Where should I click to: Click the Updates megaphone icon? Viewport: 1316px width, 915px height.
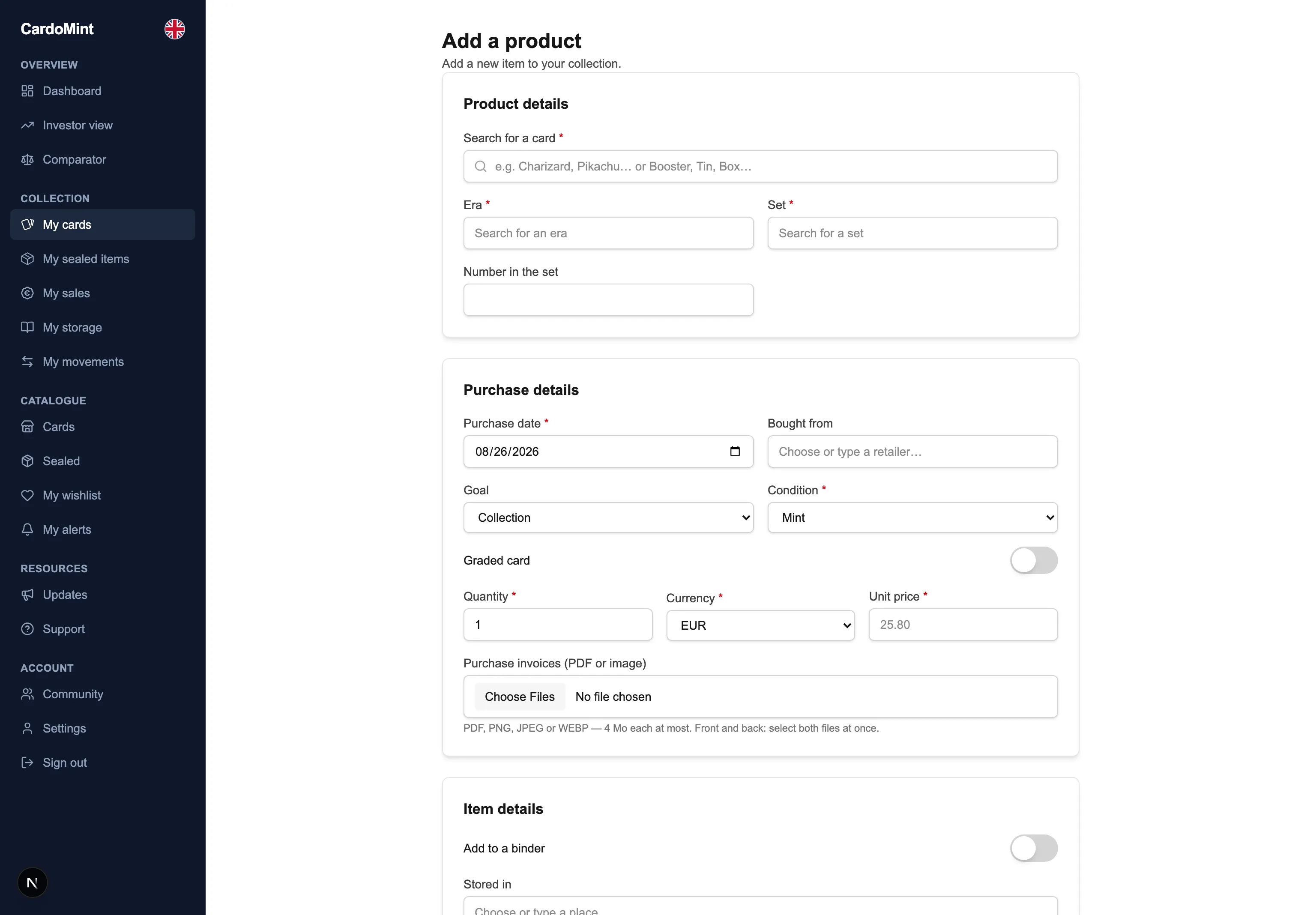pos(27,595)
